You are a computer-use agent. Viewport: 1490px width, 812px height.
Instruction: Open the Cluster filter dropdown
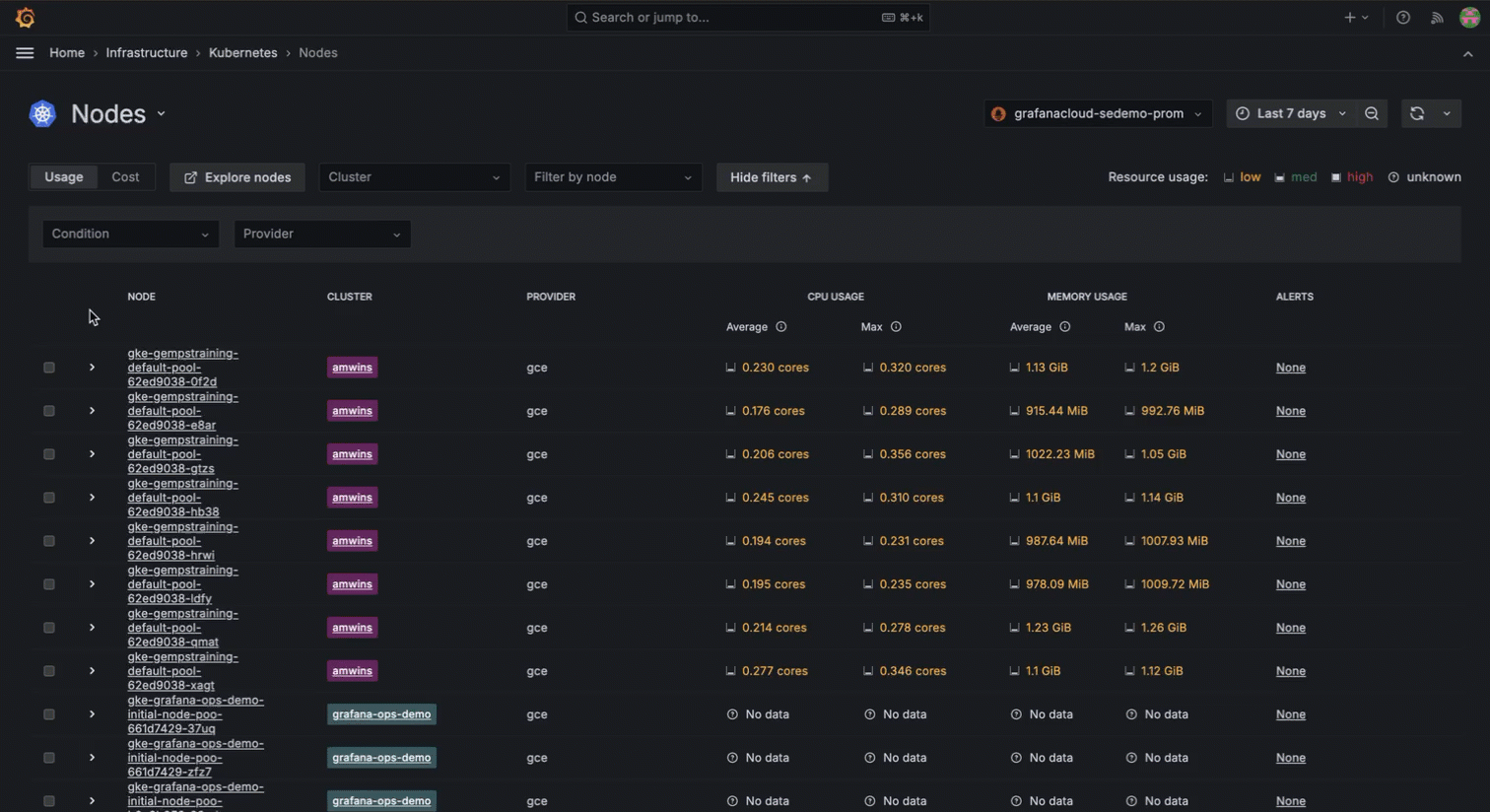414,177
